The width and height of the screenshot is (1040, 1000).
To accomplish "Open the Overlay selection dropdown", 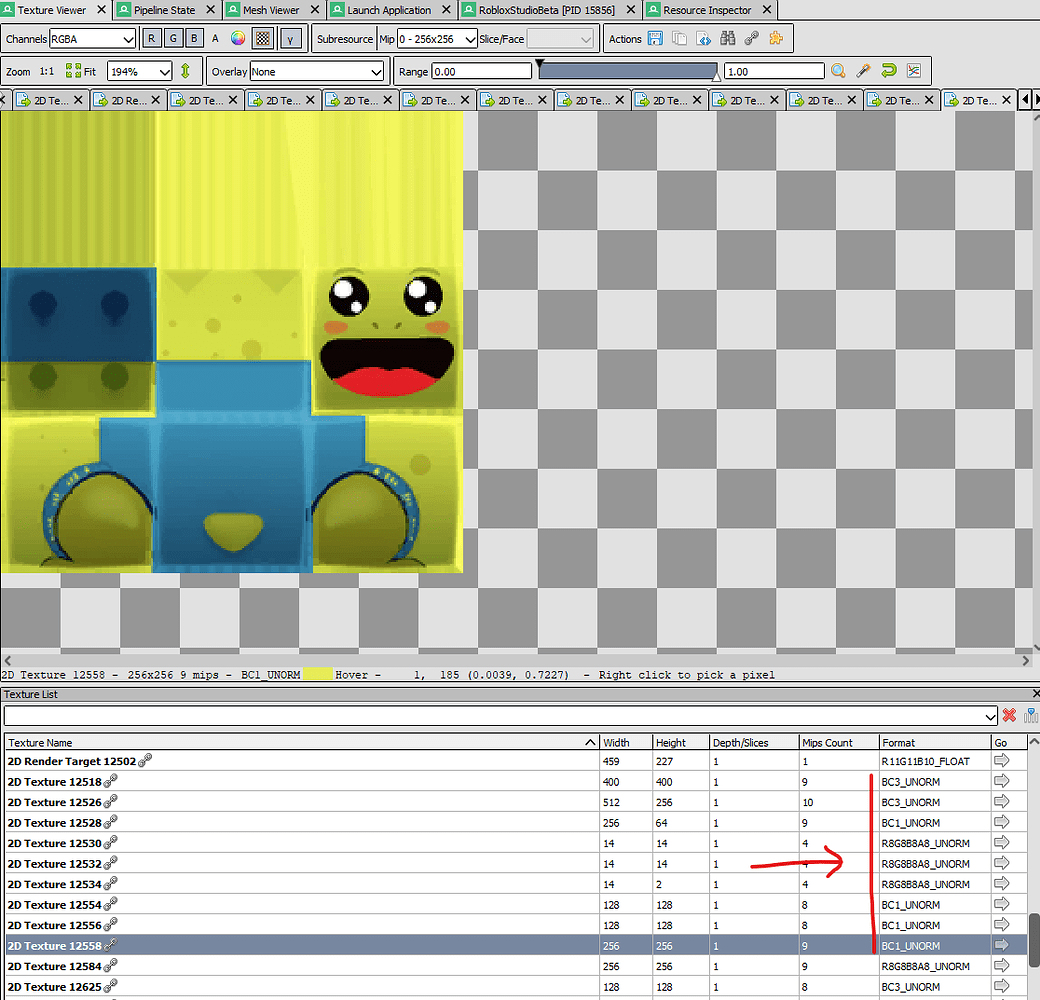I will click(x=300, y=71).
